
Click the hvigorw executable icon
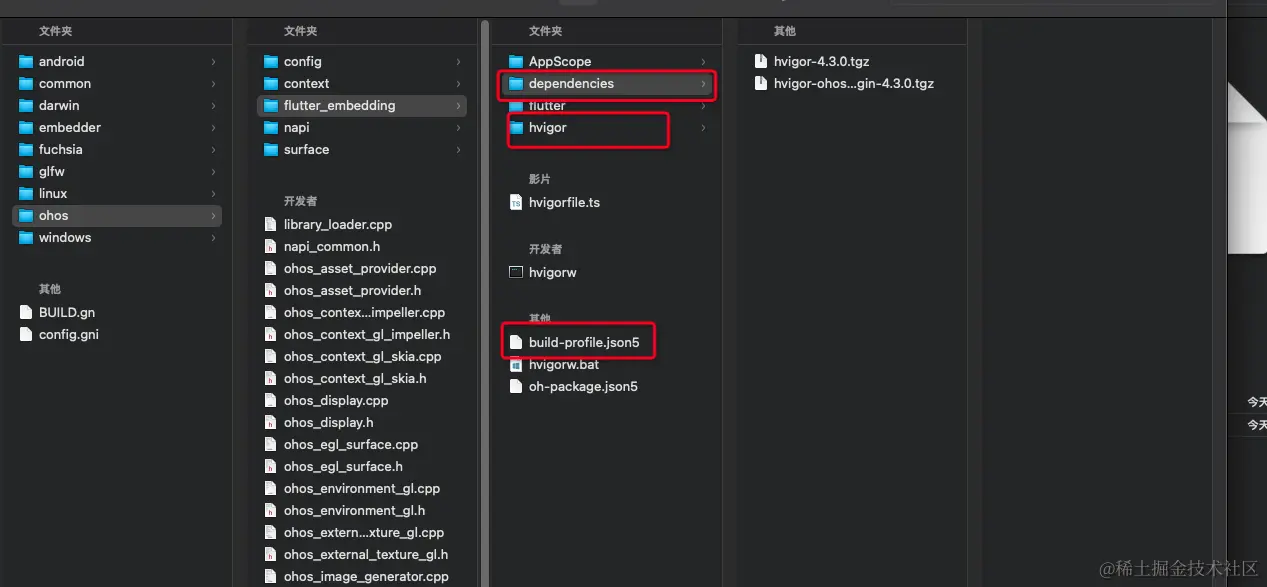tap(516, 272)
